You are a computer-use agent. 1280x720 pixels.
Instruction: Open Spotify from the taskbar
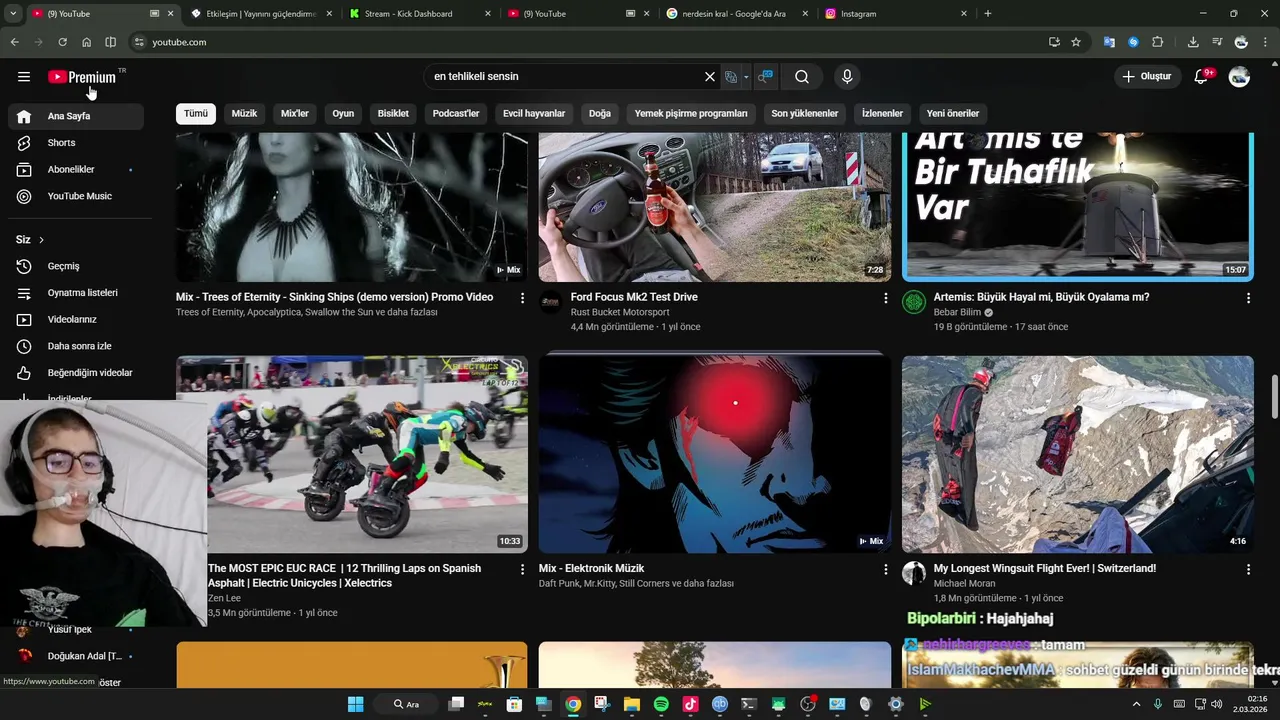[x=661, y=704]
